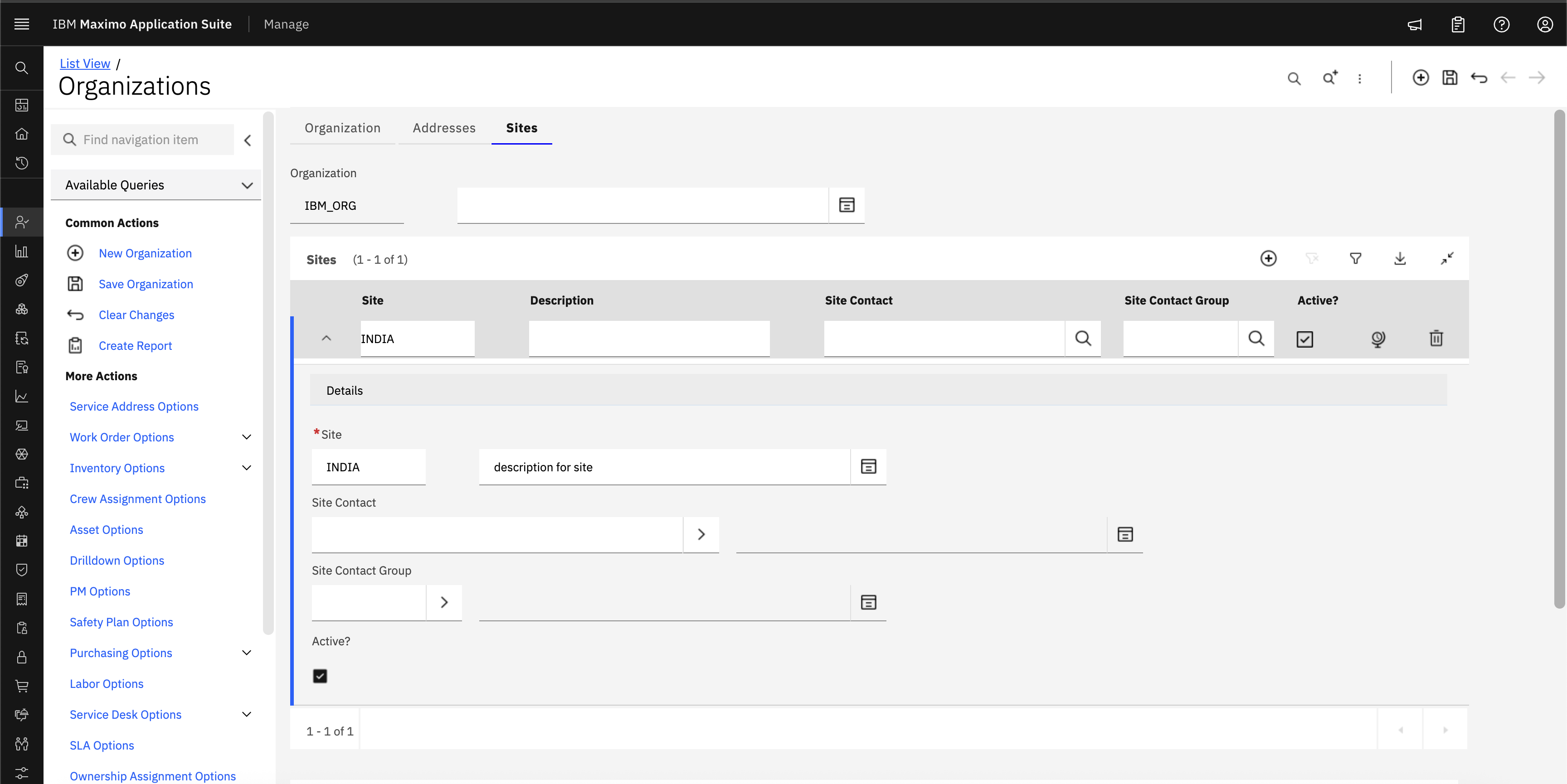Open the three-dot overflow menu in toolbar

1360,78
